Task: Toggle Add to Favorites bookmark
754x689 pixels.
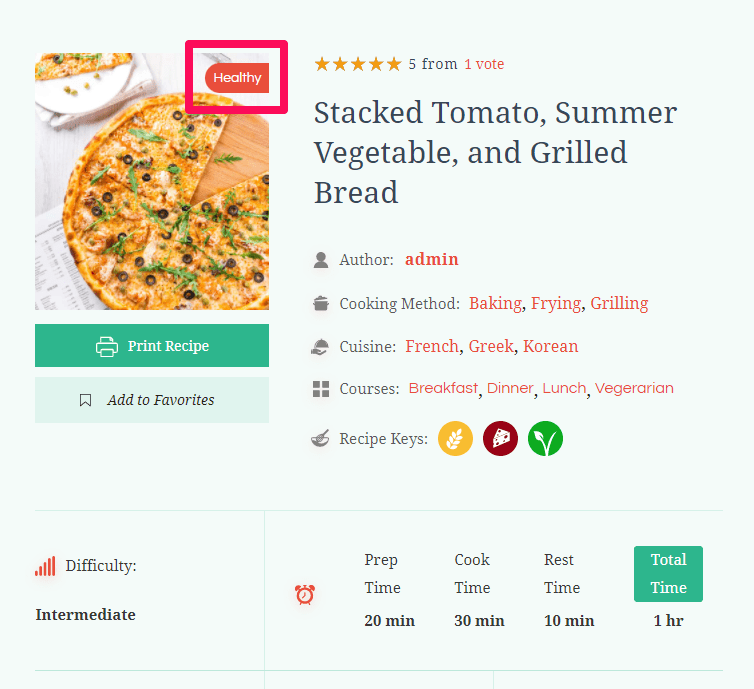Action: coord(152,400)
